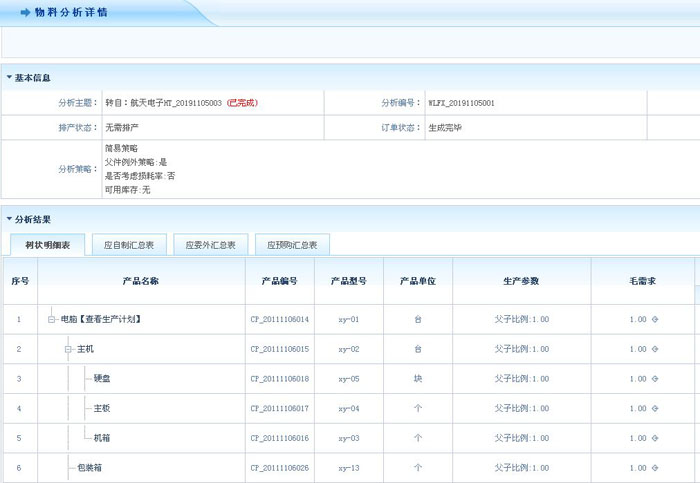Select the 包装箱 tree item
700x483 pixels.
point(88,468)
